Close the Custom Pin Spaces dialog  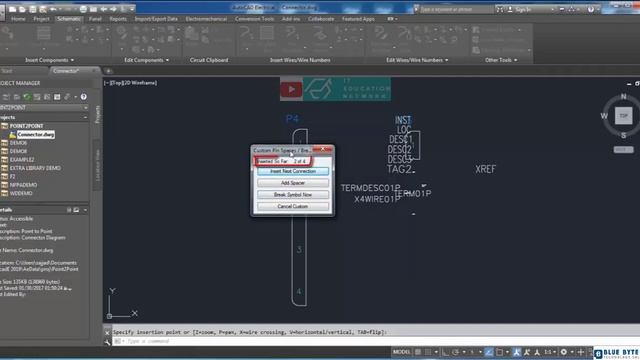tap(322, 149)
